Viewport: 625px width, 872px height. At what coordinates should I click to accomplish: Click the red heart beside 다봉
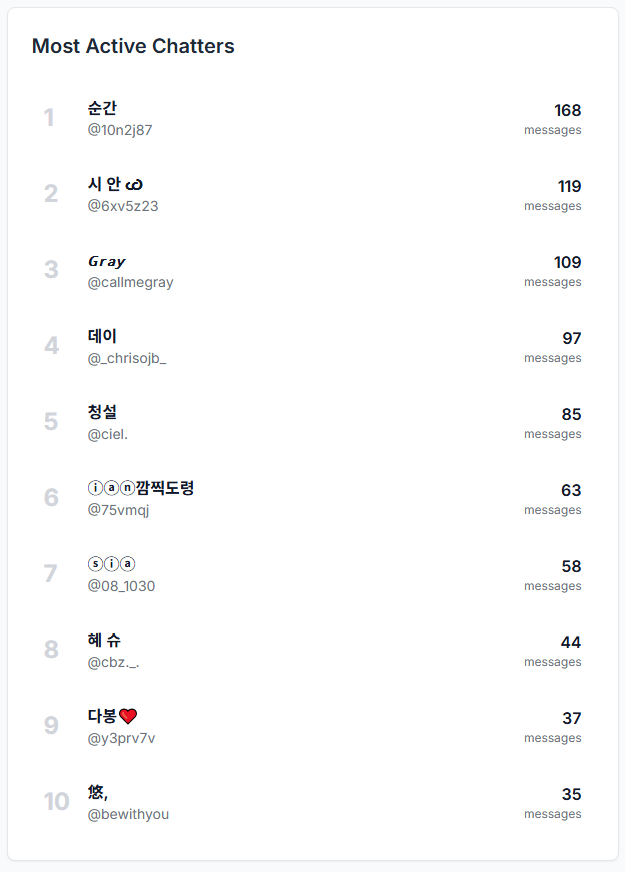(128, 716)
